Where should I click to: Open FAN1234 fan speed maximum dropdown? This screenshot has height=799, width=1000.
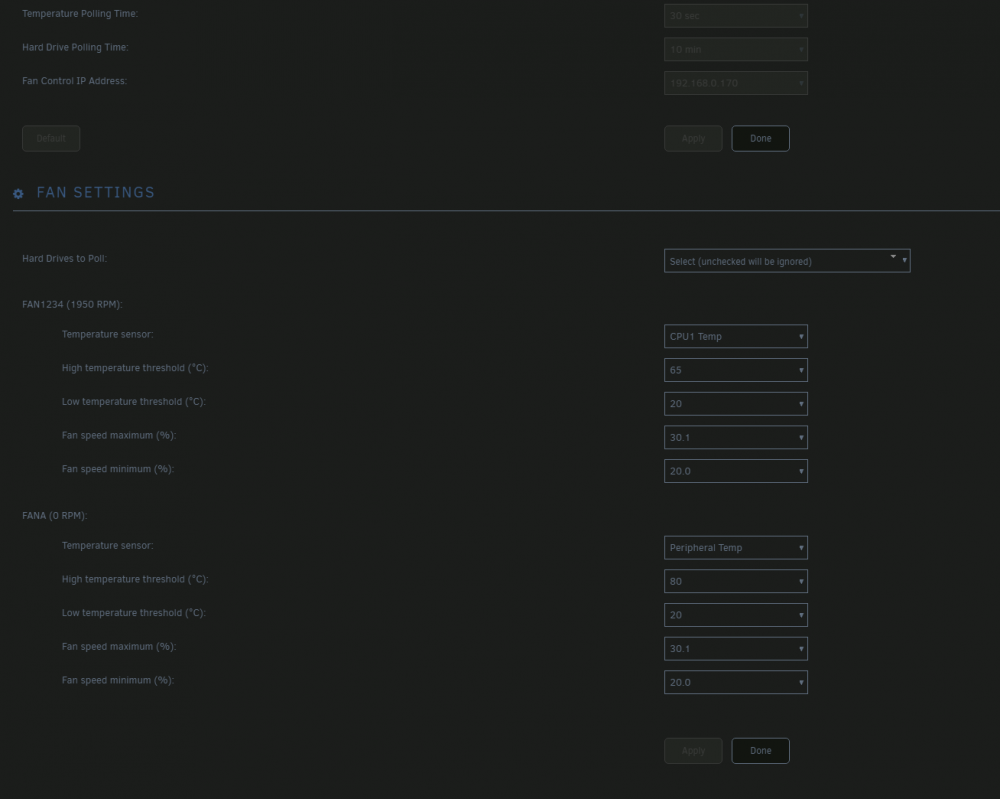click(735, 437)
